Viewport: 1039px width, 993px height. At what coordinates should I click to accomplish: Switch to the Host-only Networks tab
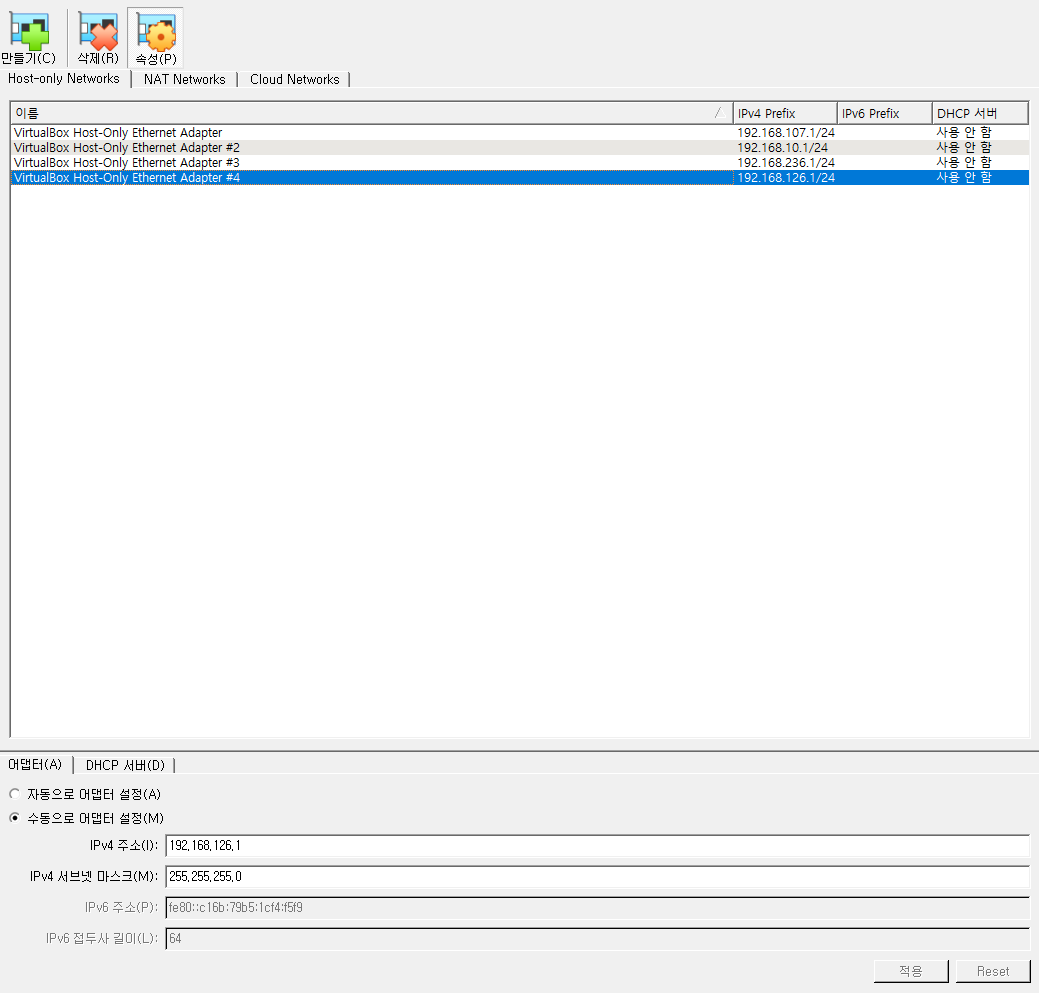coord(64,79)
